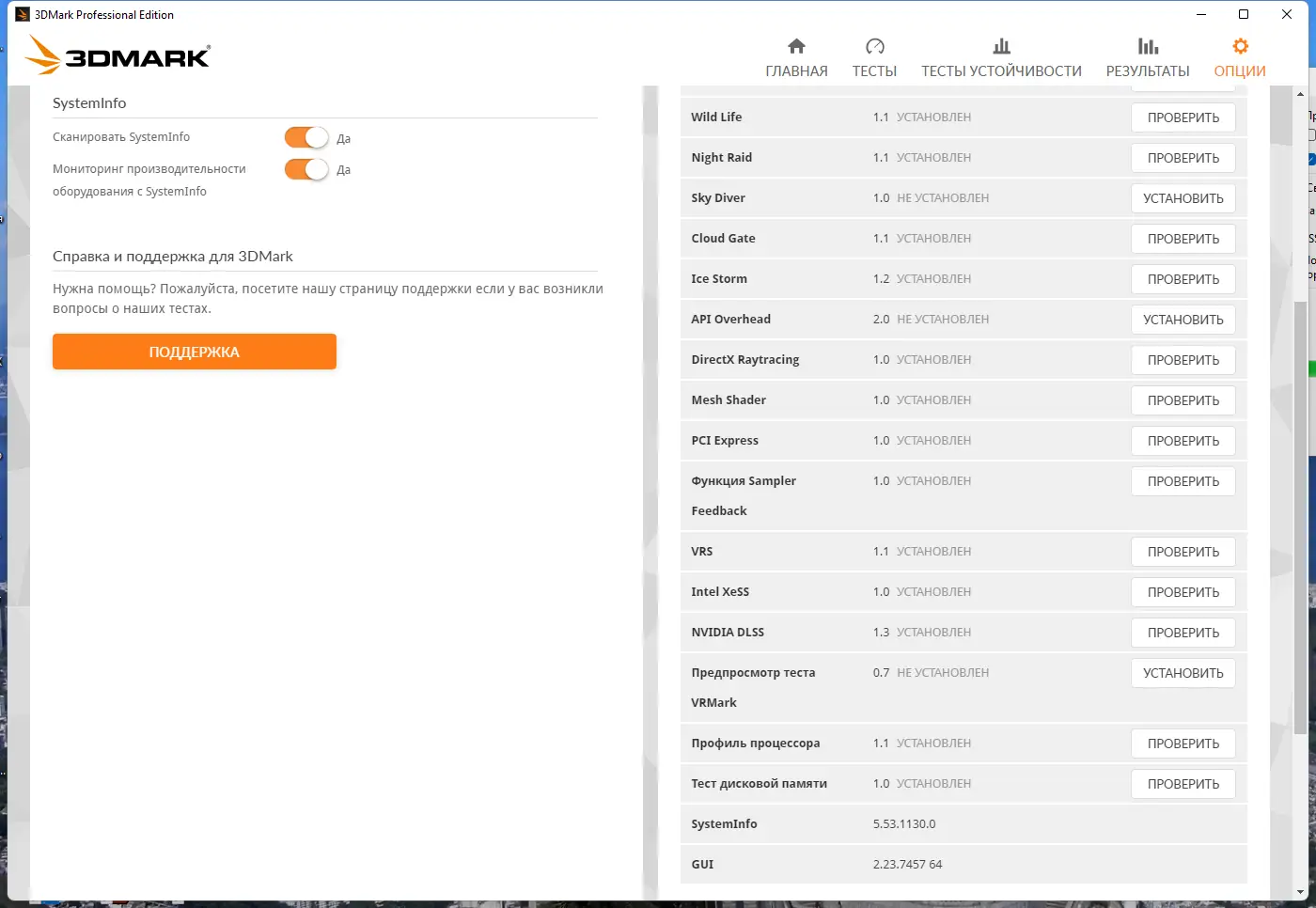This screenshot has width=1316, height=908.
Task: Verify Профиль процессора test
Action: click(1183, 744)
